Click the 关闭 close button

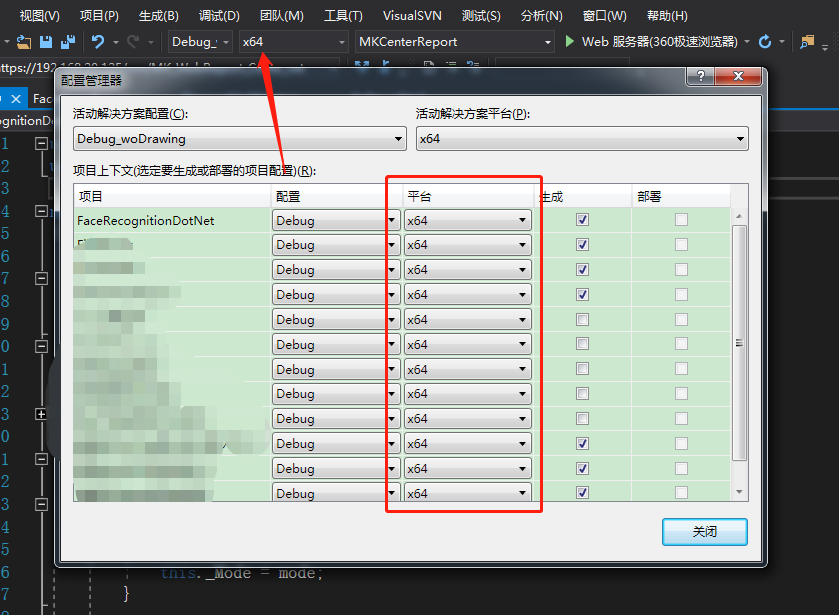pyautogui.click(x=705, y=532)
